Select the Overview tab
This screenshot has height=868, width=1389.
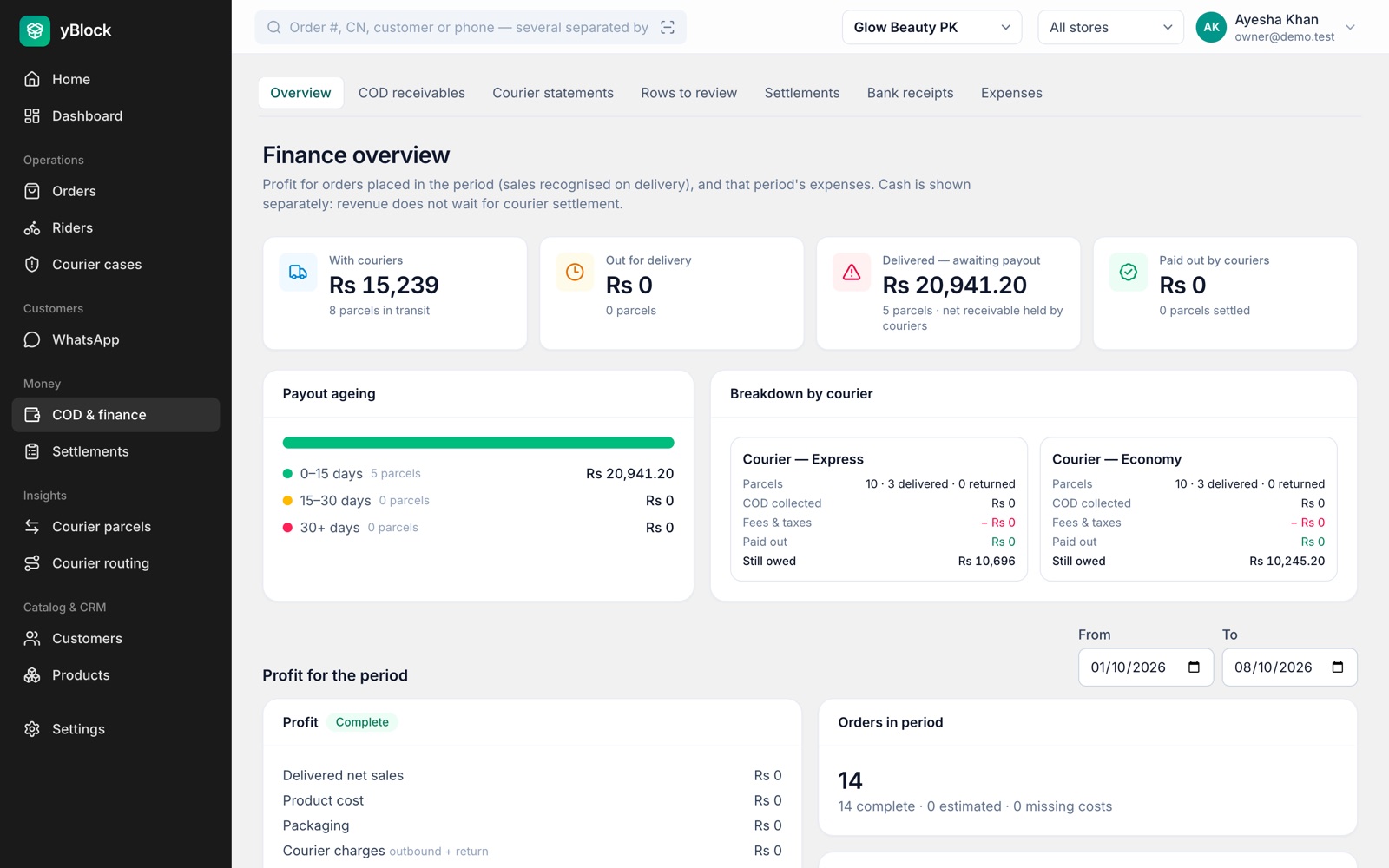300,93
